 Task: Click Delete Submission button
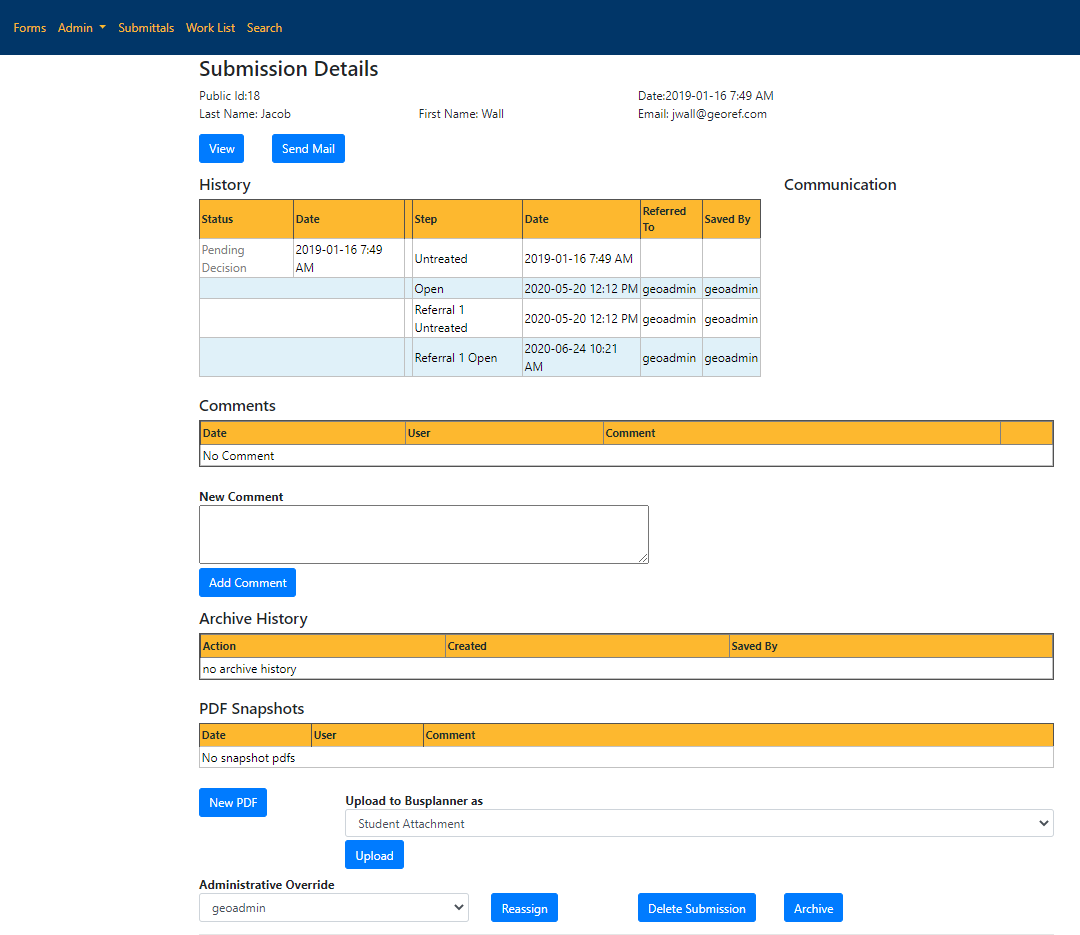tap(696, 909)
